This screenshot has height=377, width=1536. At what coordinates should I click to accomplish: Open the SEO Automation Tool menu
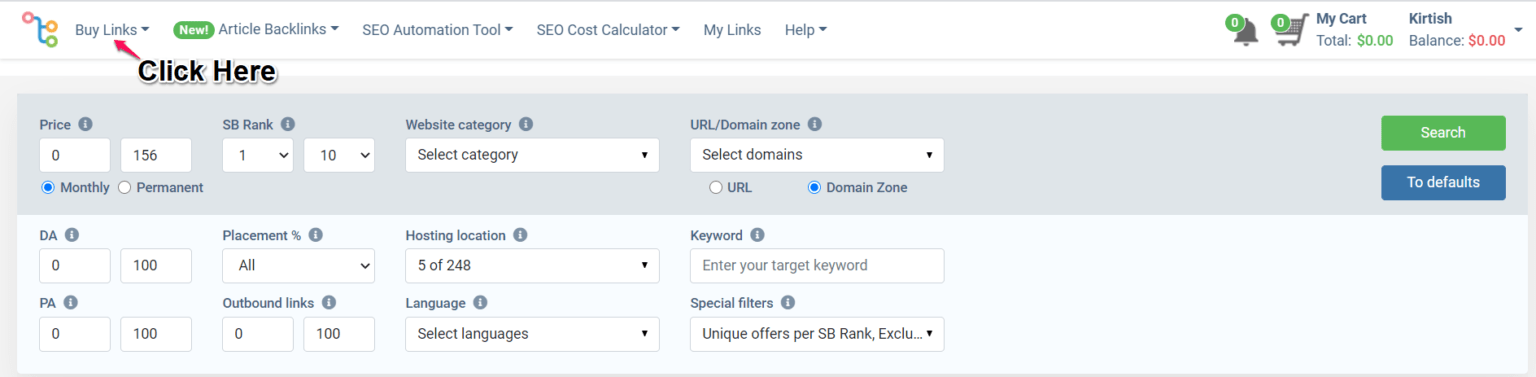point(437,30)
